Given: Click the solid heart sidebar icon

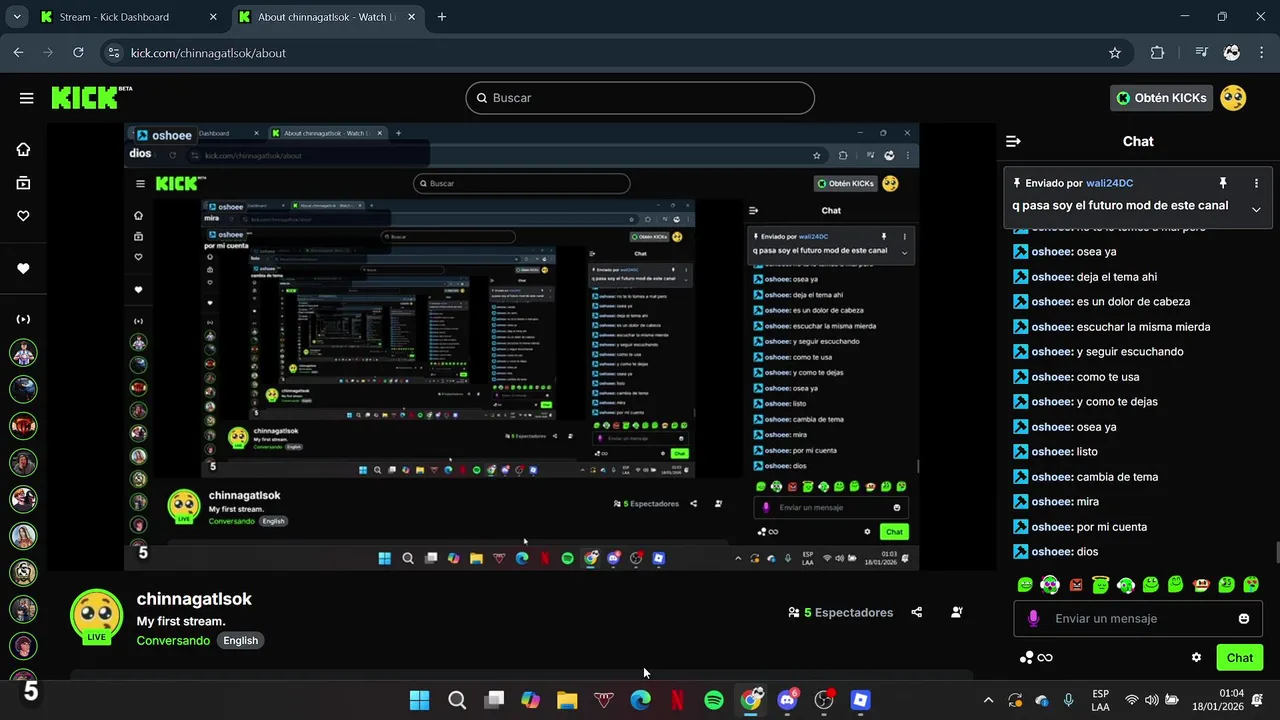Looking at the screenshot, I should tap(23, 268).
